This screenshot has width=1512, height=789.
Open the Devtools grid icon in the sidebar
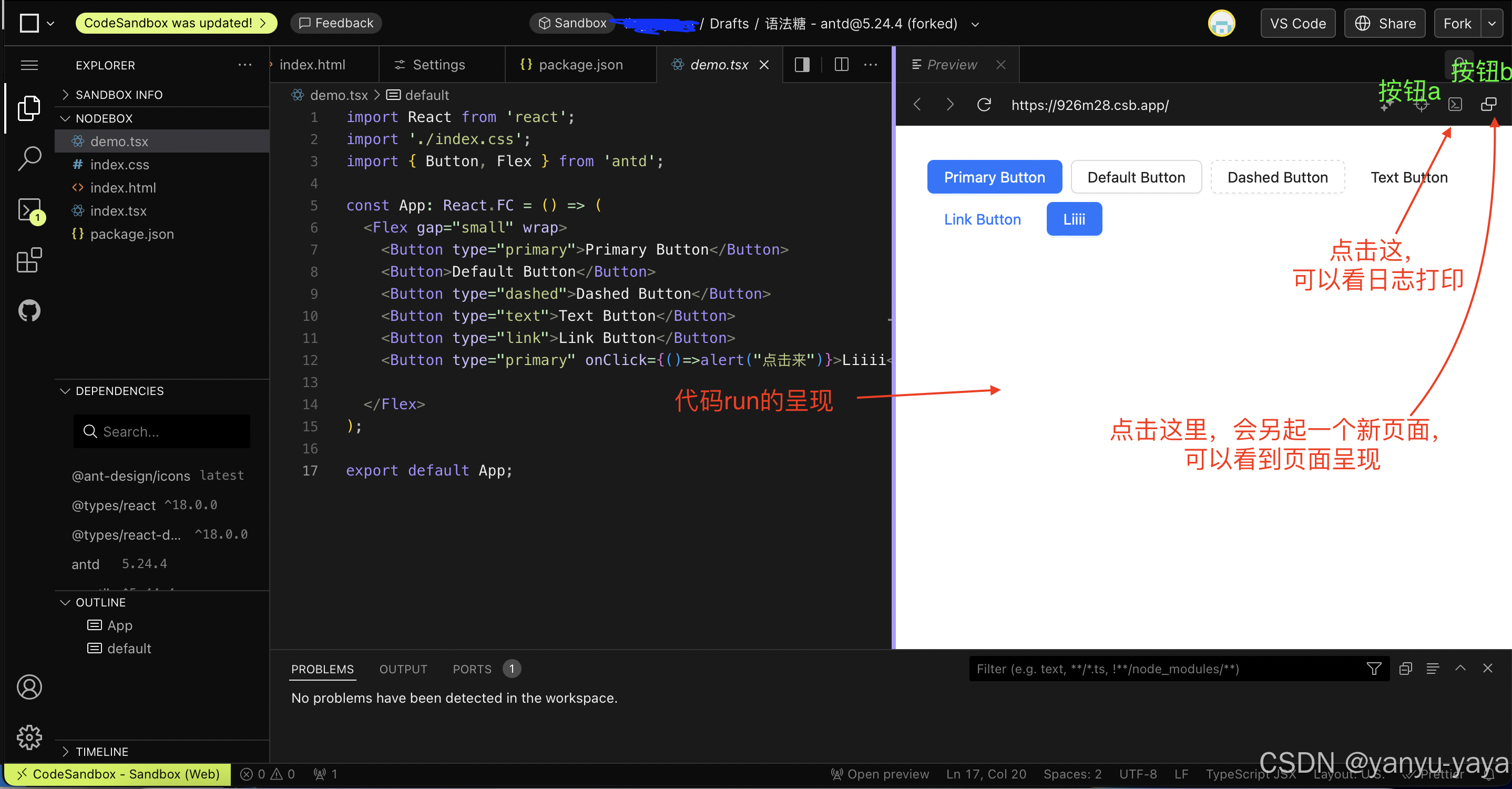coord(29,260)
